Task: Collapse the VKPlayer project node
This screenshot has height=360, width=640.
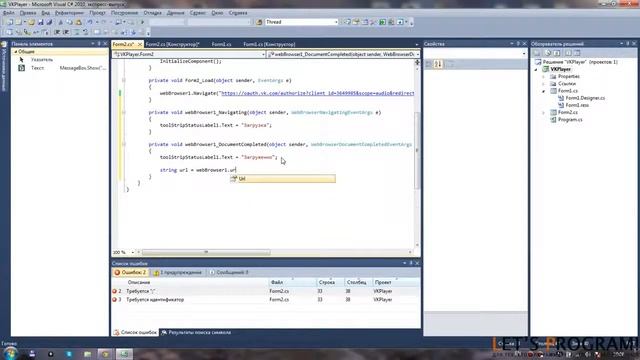Action: click(536, 69)
